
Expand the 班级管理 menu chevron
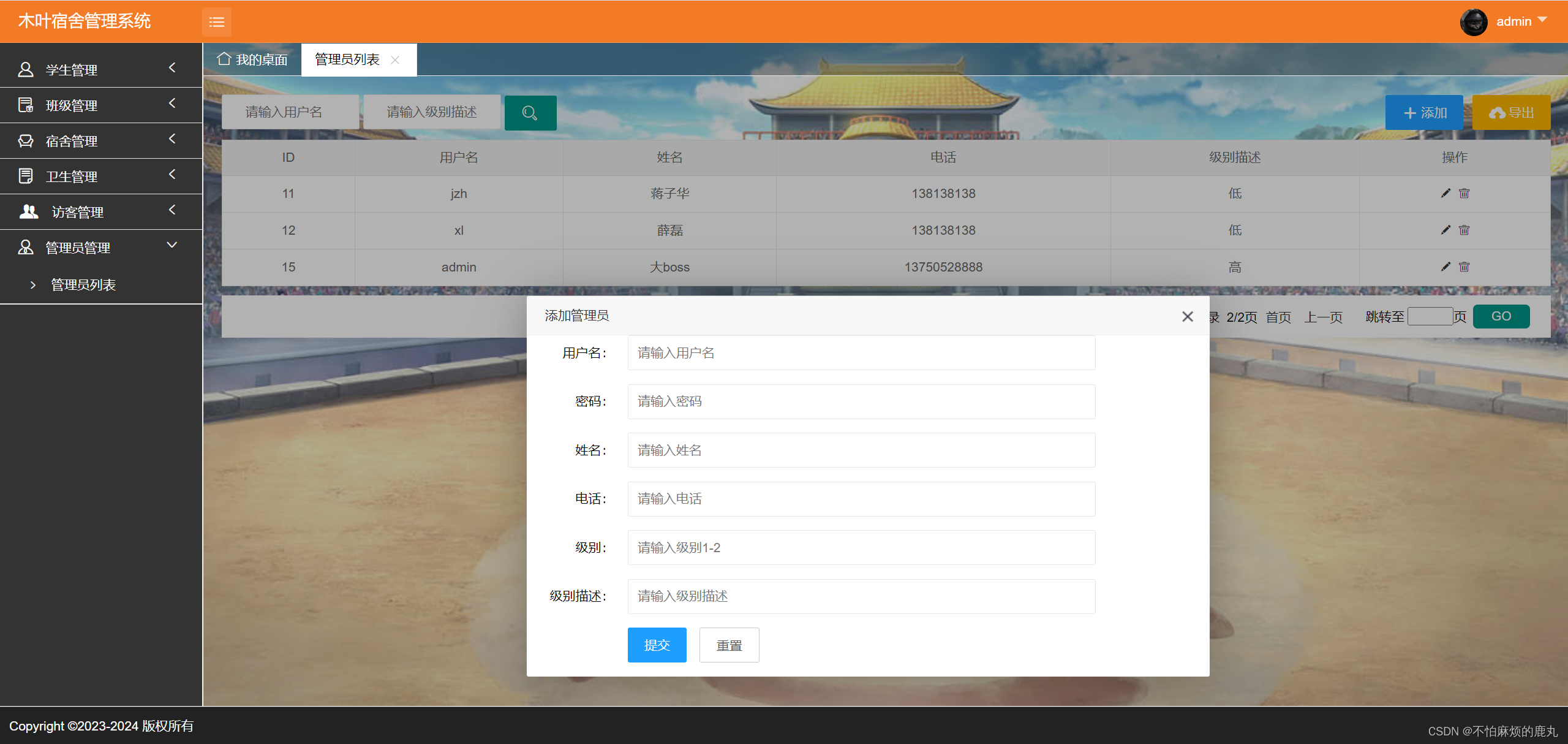pyautogui.click(x=172, y=103)
